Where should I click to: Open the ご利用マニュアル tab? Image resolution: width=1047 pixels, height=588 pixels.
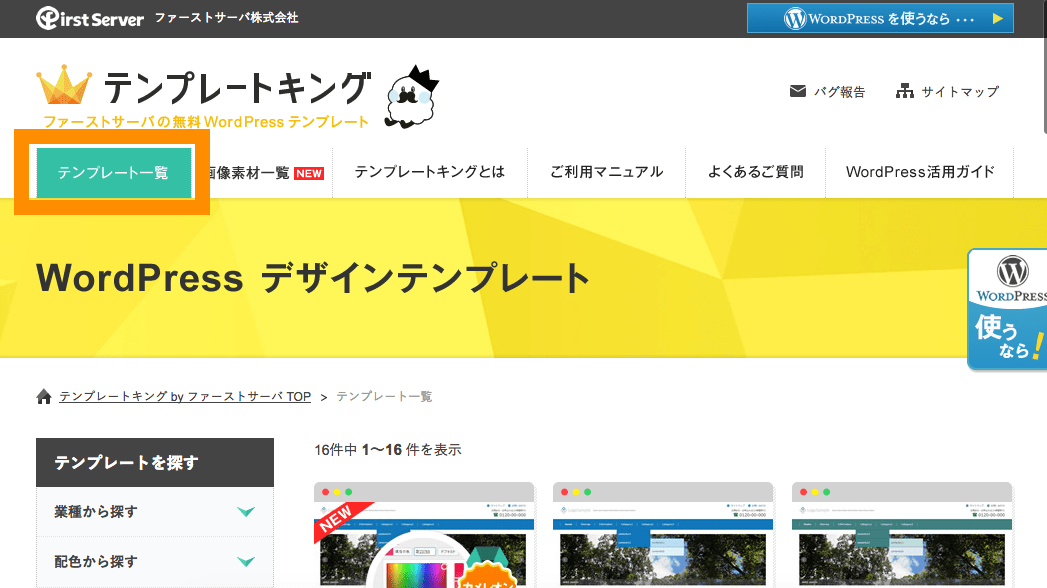(x=606, y=172)
